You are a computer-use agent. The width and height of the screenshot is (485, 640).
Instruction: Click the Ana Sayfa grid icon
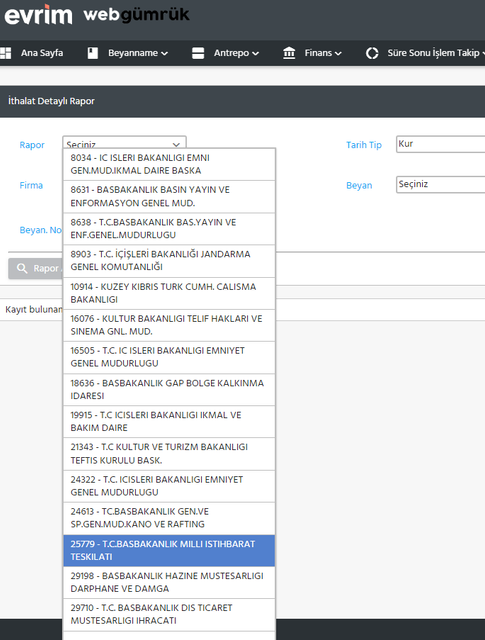coord(5,53)
